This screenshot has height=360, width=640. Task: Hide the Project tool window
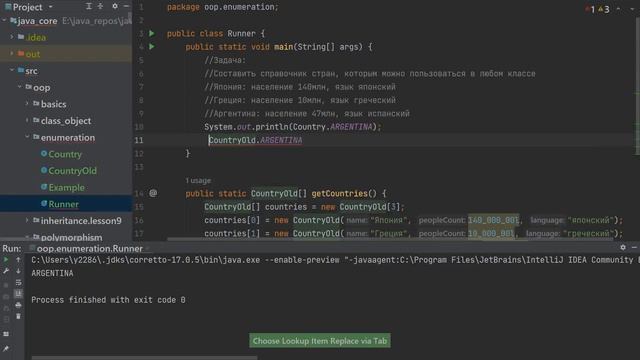[126, 6]
